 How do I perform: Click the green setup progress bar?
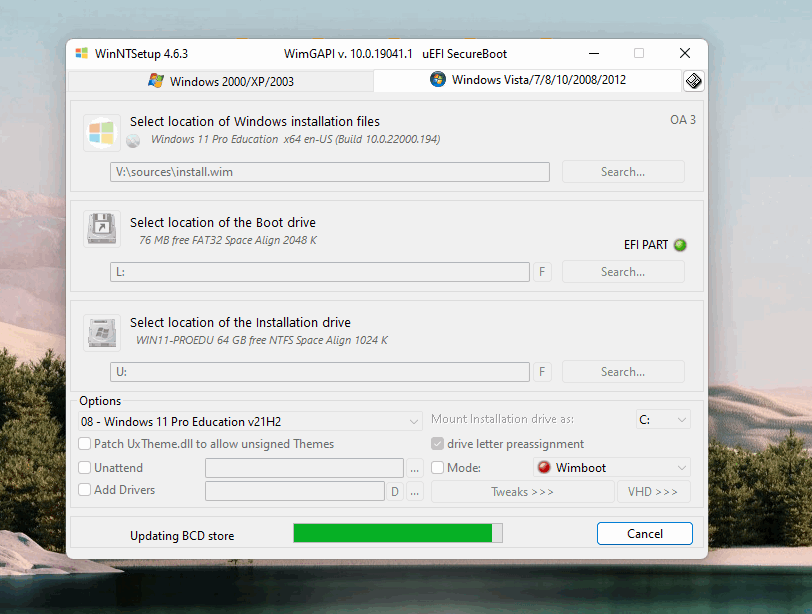[x=398, y=533]
